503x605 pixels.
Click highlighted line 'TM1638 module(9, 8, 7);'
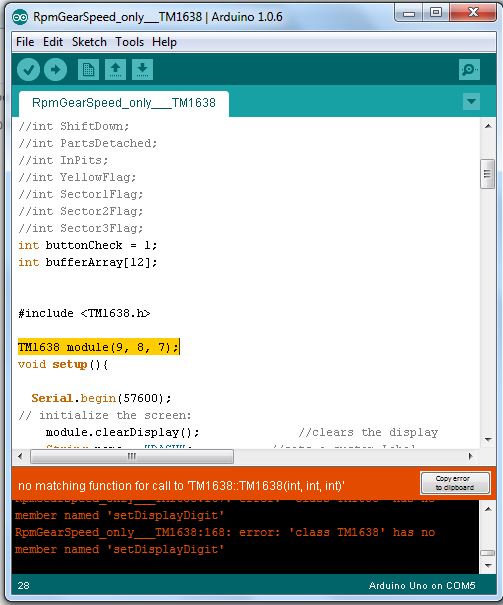point(98,347)
